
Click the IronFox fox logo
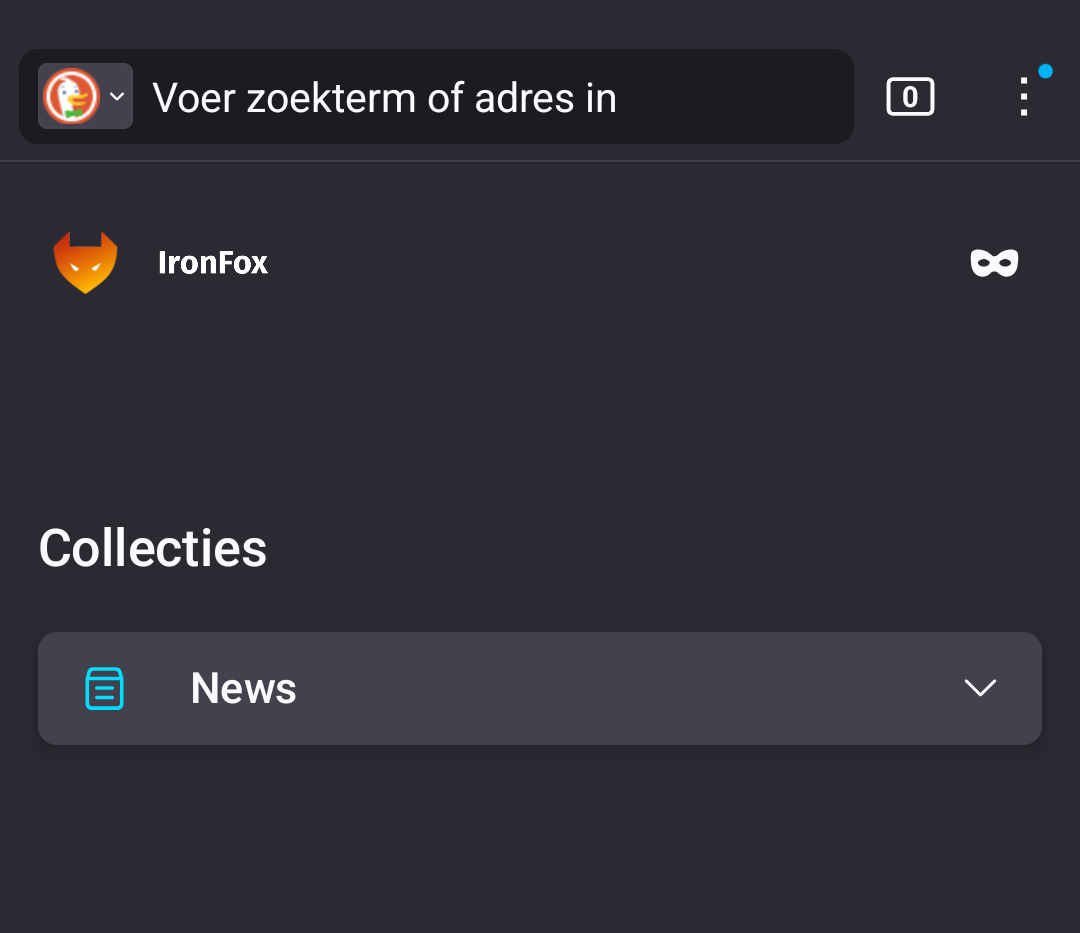pos(85,263)
